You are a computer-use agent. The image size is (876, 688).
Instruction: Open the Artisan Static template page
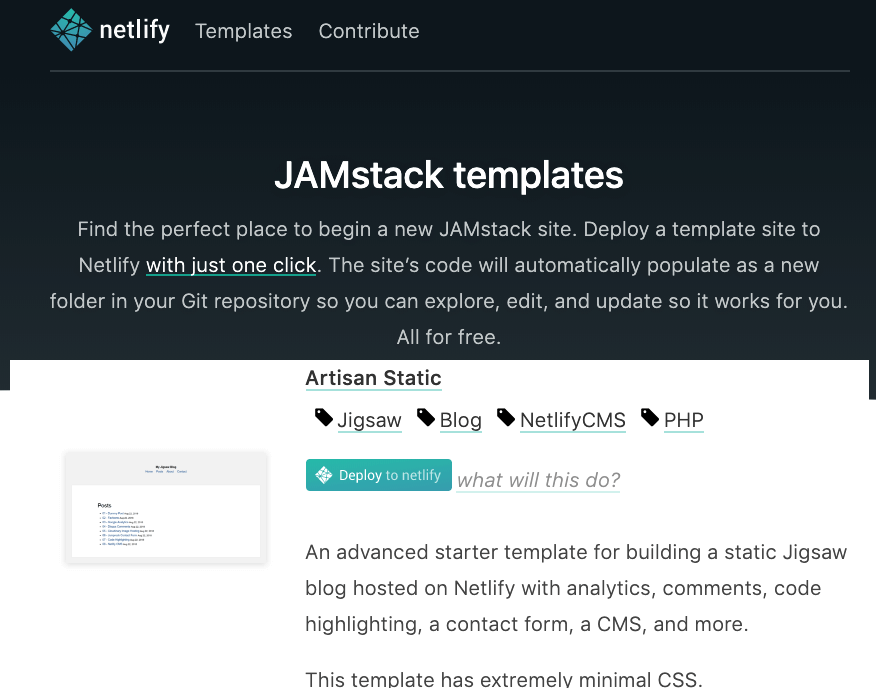tap(373, 378)
